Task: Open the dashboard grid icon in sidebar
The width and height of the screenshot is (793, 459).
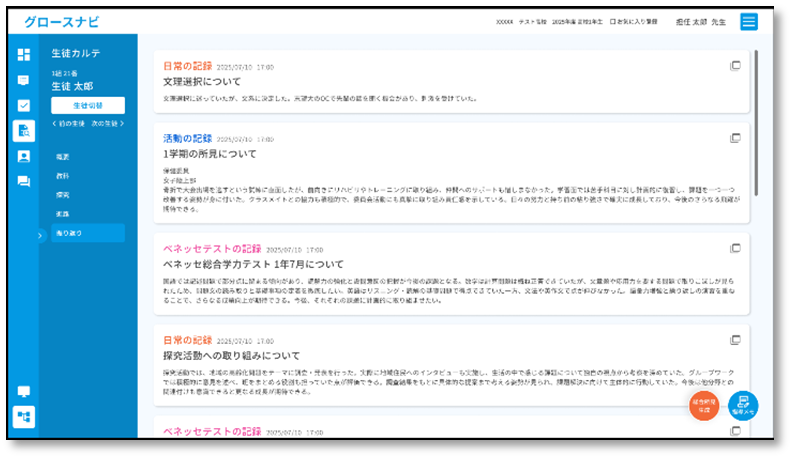Action: [x=24, y=54]
